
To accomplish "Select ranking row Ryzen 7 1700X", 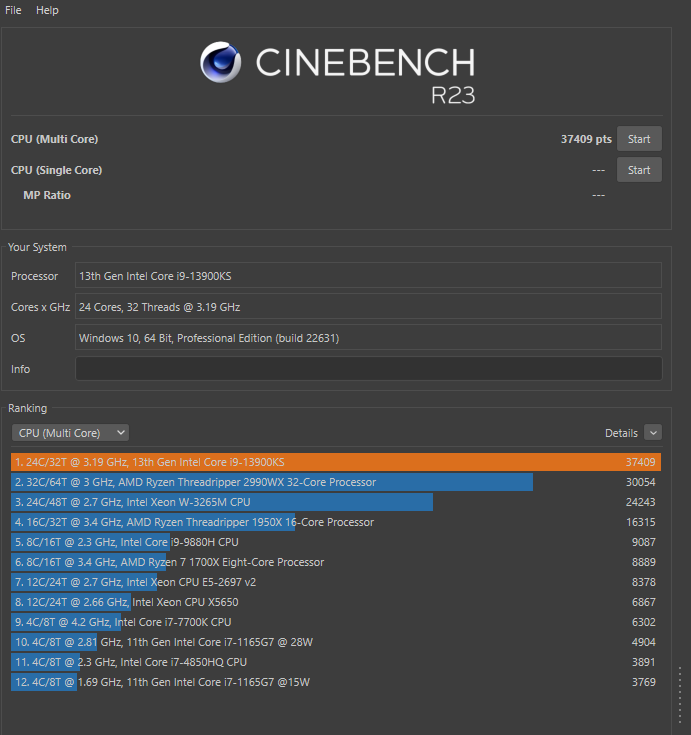I will (x=336, y=562).
